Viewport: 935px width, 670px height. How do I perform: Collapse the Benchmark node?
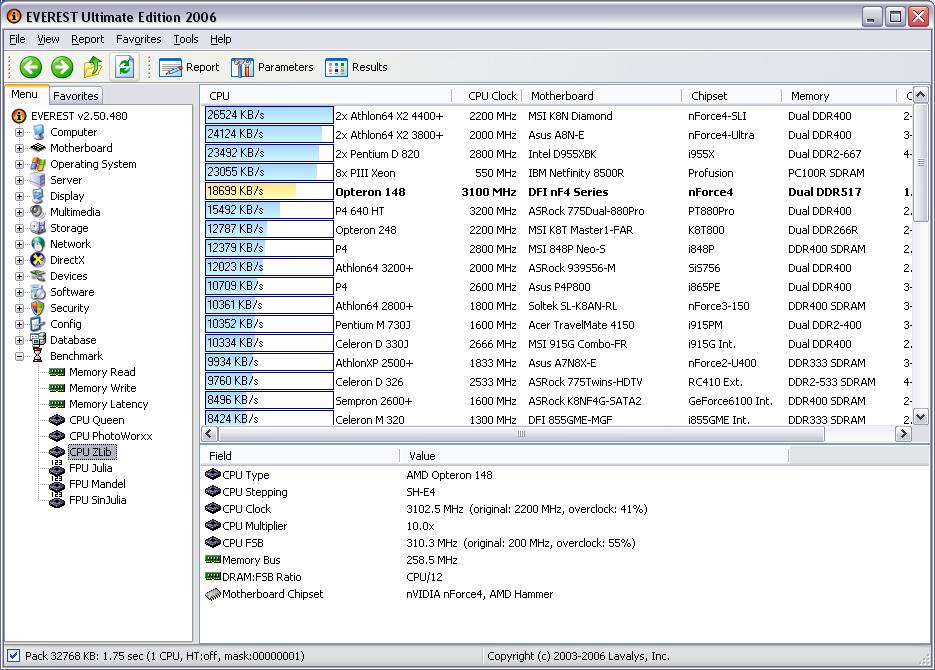(x=20, y=356)
